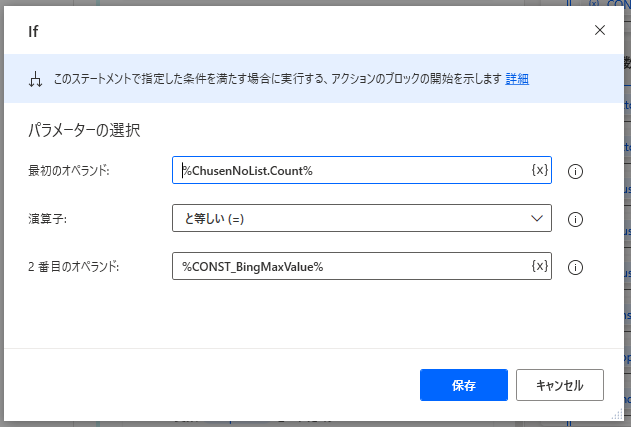Close the If dialog with X
Viewport: 631px width, 427px height.
(600, 30)
